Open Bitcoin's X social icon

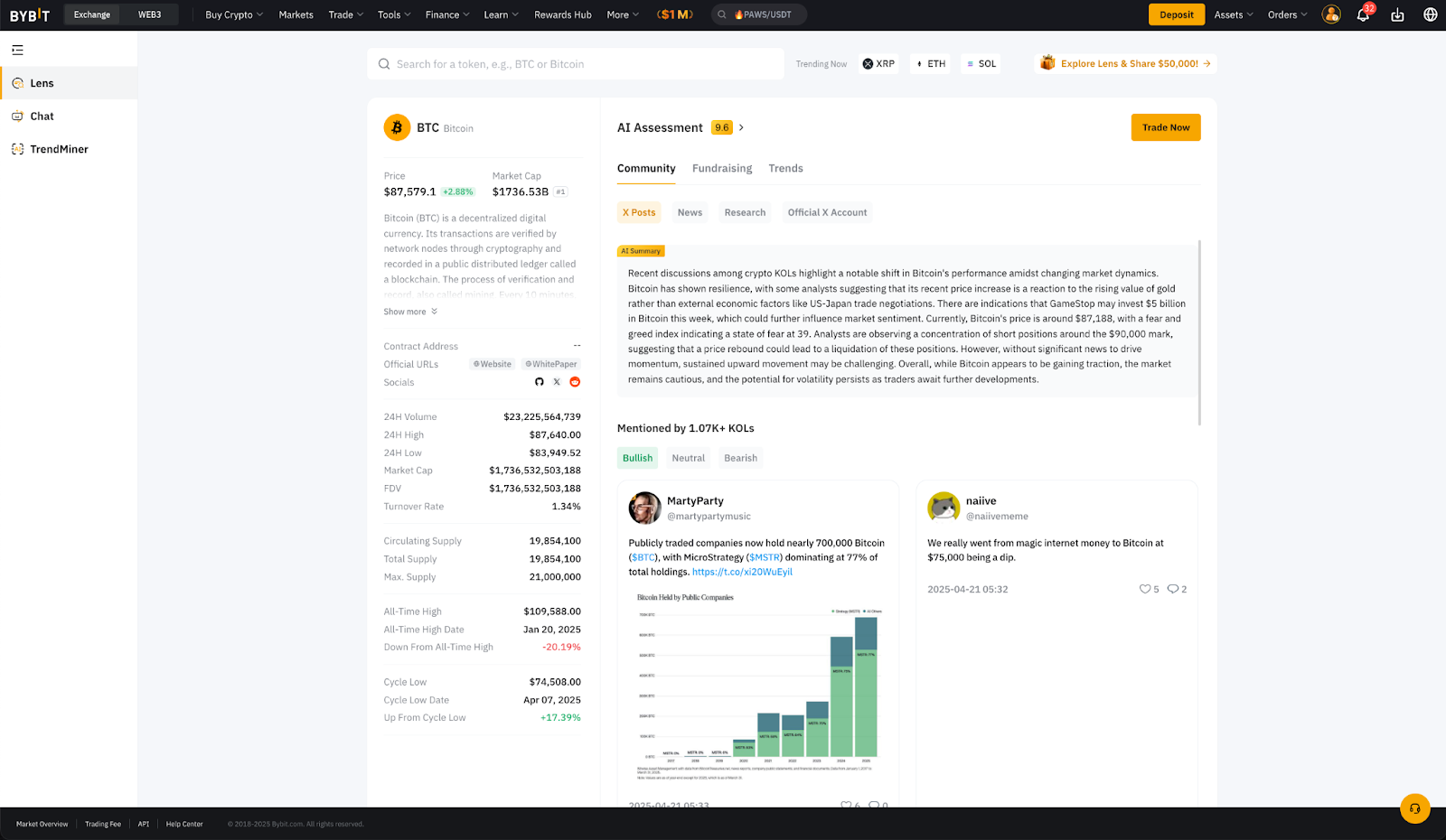pyautogui.click(x=557, y=382)
